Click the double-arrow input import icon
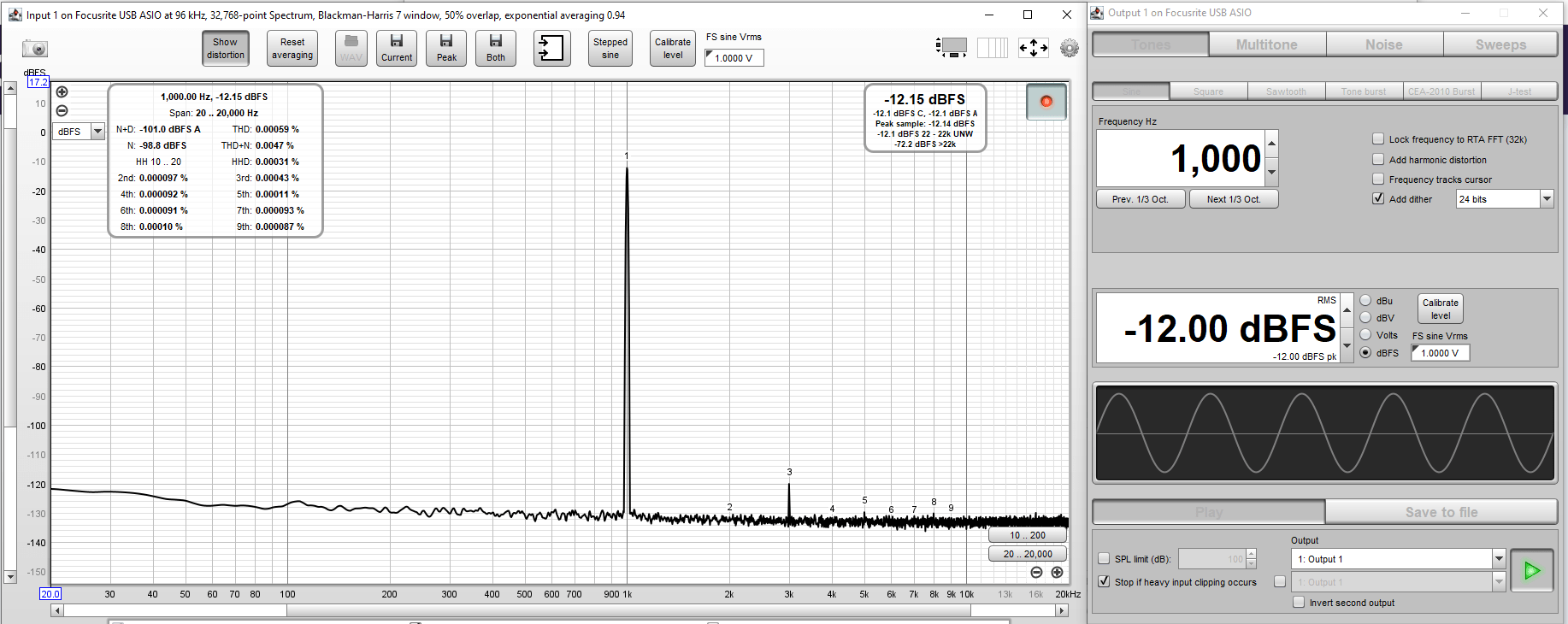The image size is (1568, 624). [552, 48]
